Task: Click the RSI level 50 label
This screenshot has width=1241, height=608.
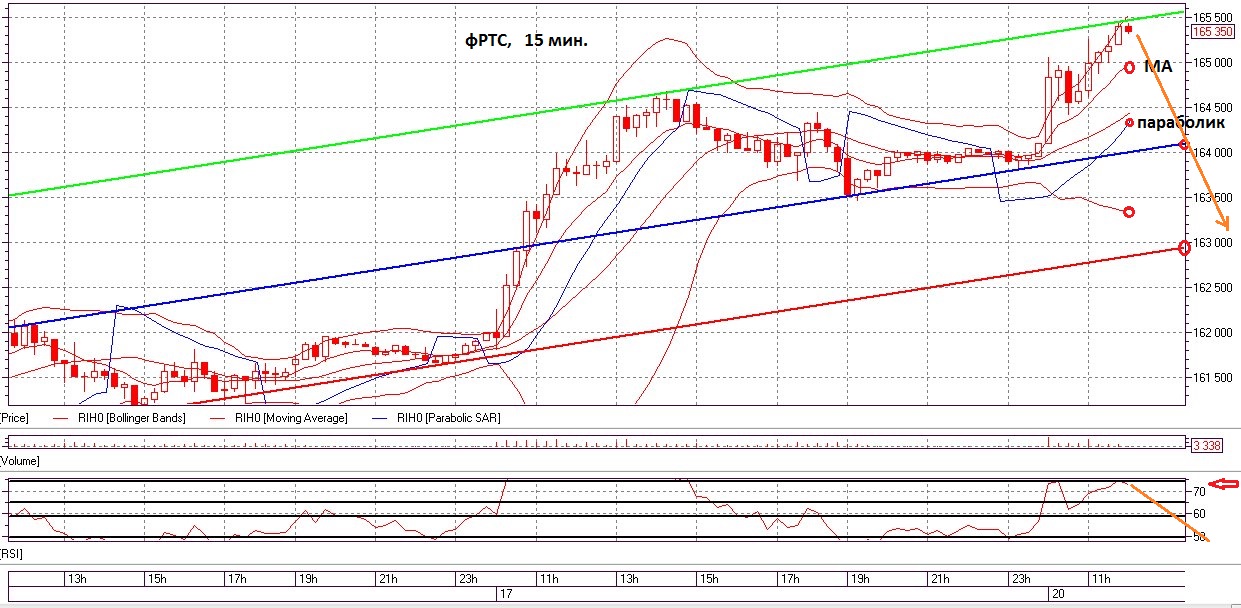Action: click(x=1199, y=537)
